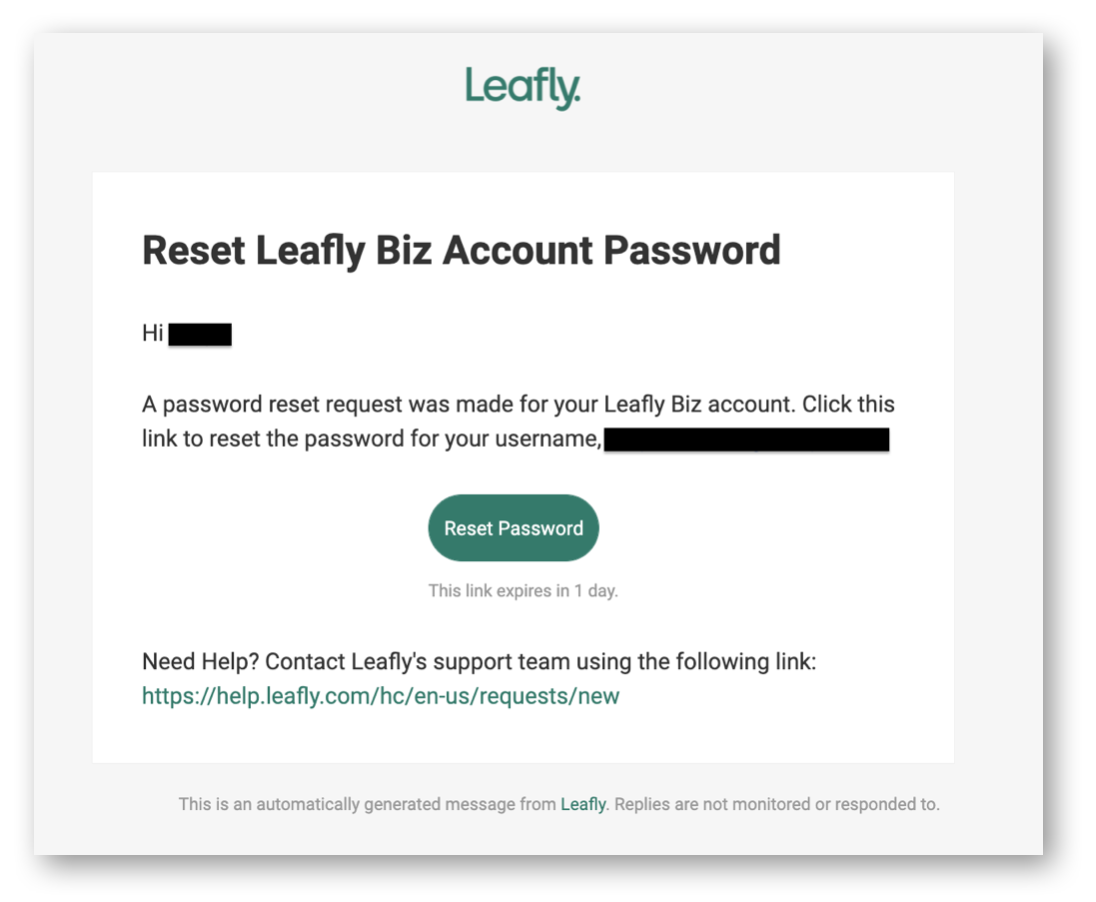Image resolution: width=1096 pixels, height=902 pixels.
Task: Open the help.leafly.com support request link
Action: tap(381, 696)
